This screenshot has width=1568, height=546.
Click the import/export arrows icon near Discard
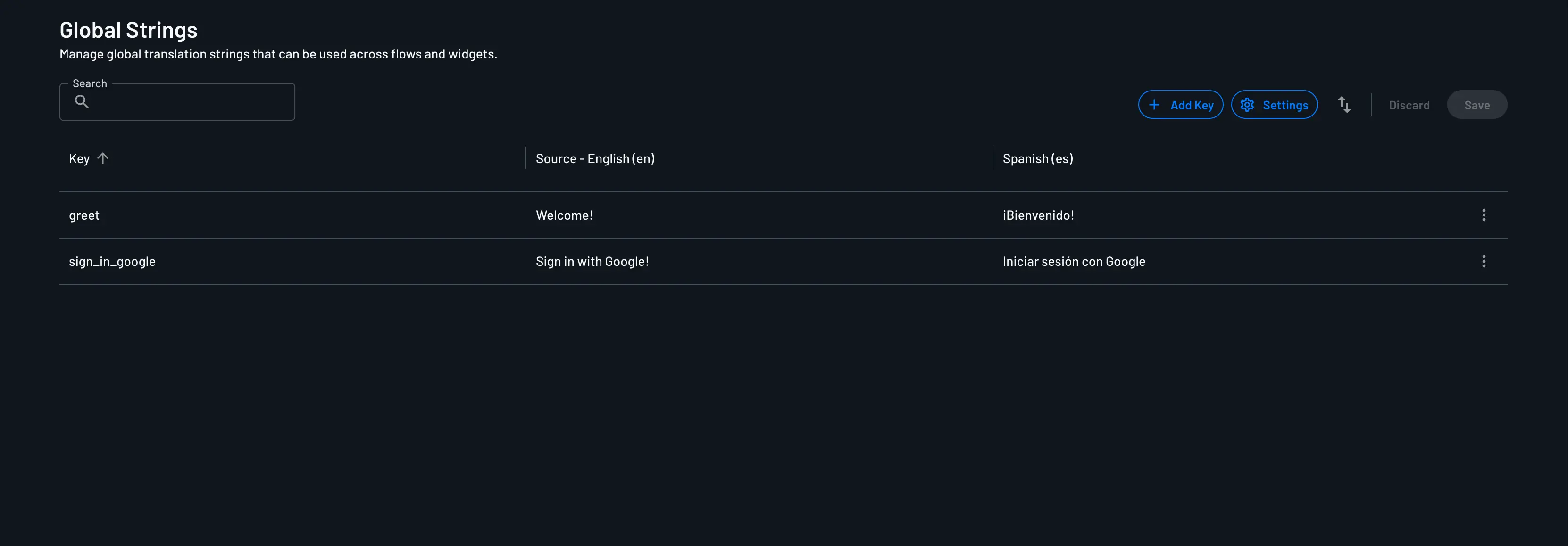coord(1344,105)
